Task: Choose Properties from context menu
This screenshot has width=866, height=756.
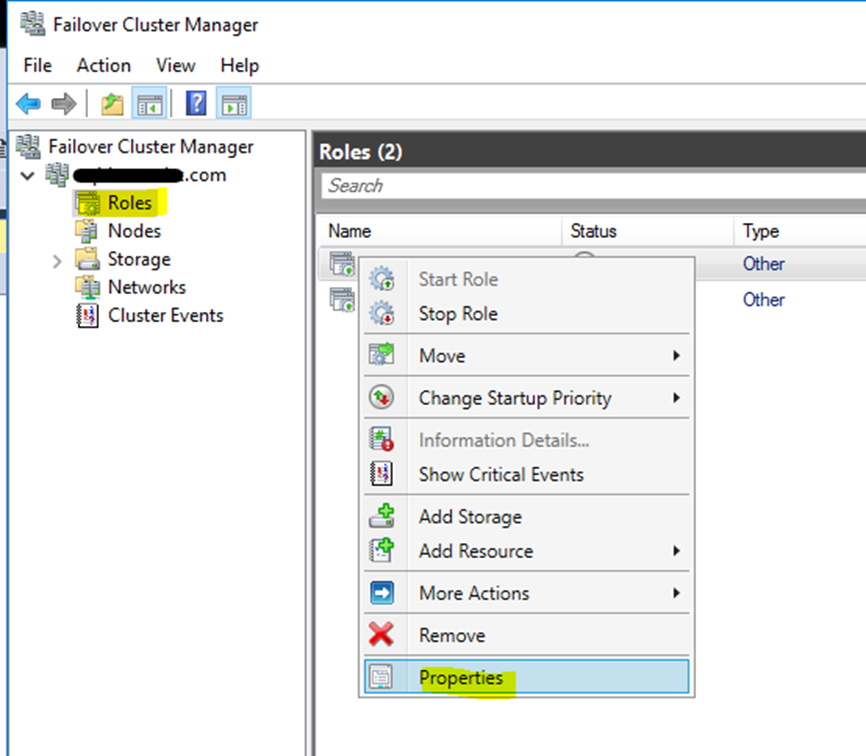Action: (526, 677)
